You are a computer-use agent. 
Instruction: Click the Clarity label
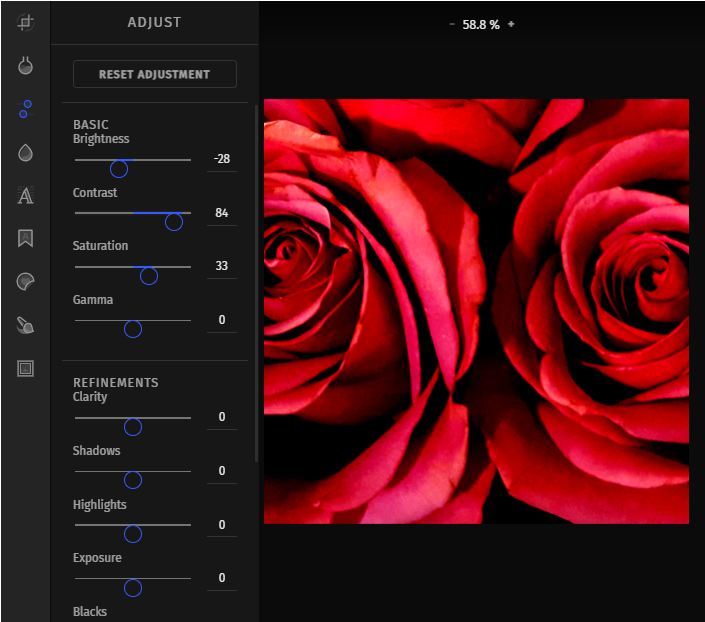click(90, 397)
